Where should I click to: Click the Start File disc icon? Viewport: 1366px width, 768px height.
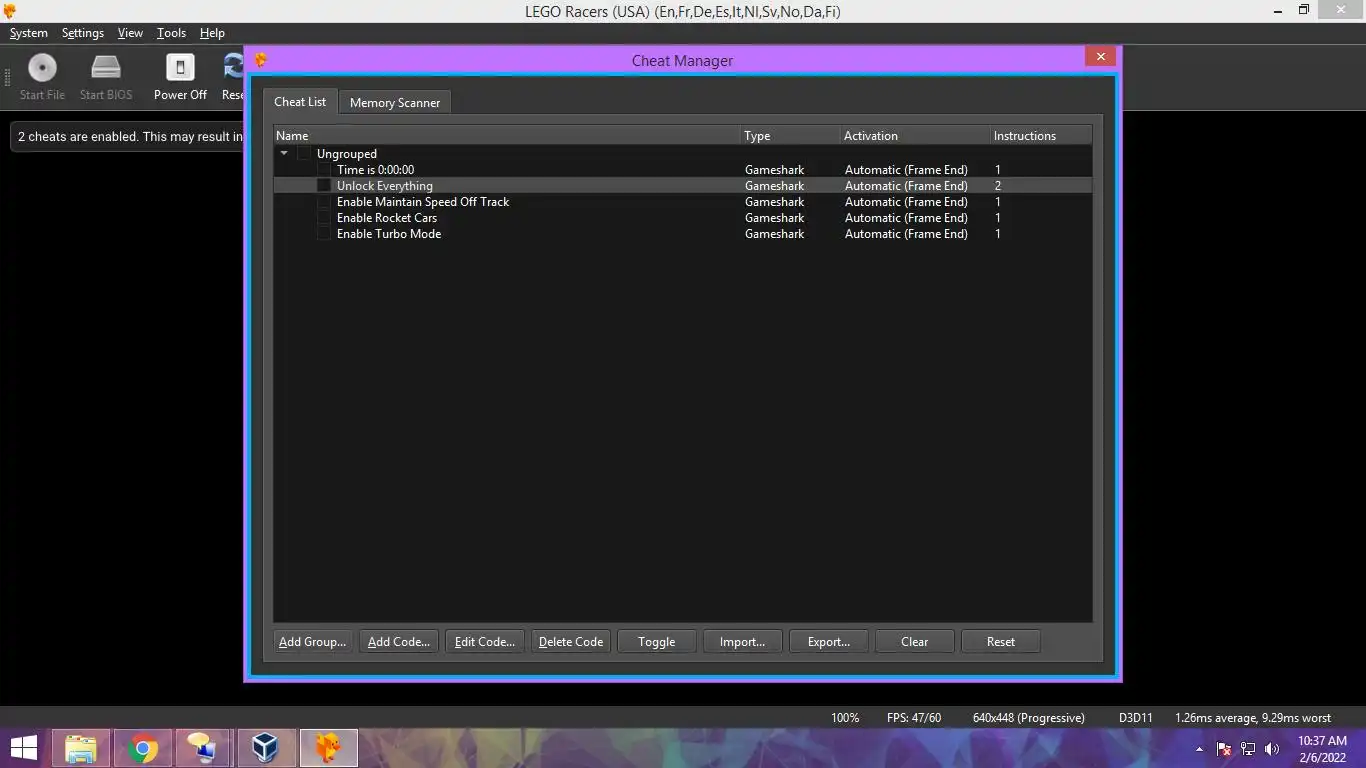point(42,68)
